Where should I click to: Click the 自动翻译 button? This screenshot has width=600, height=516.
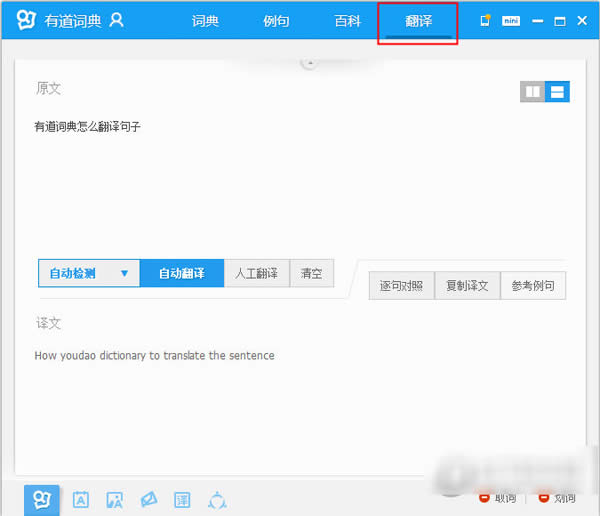[182, 273]
